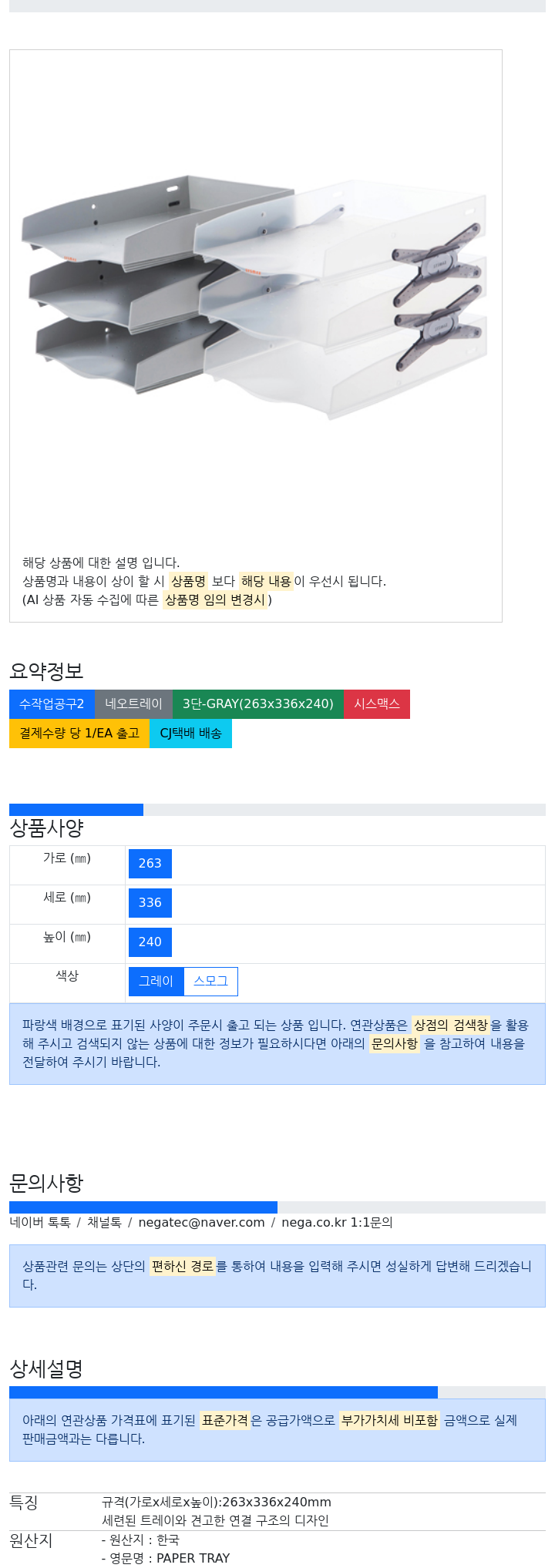Open the 3단-GRAY(263x336x240) tag
555x1568 pixels.
tap(258, 704)
